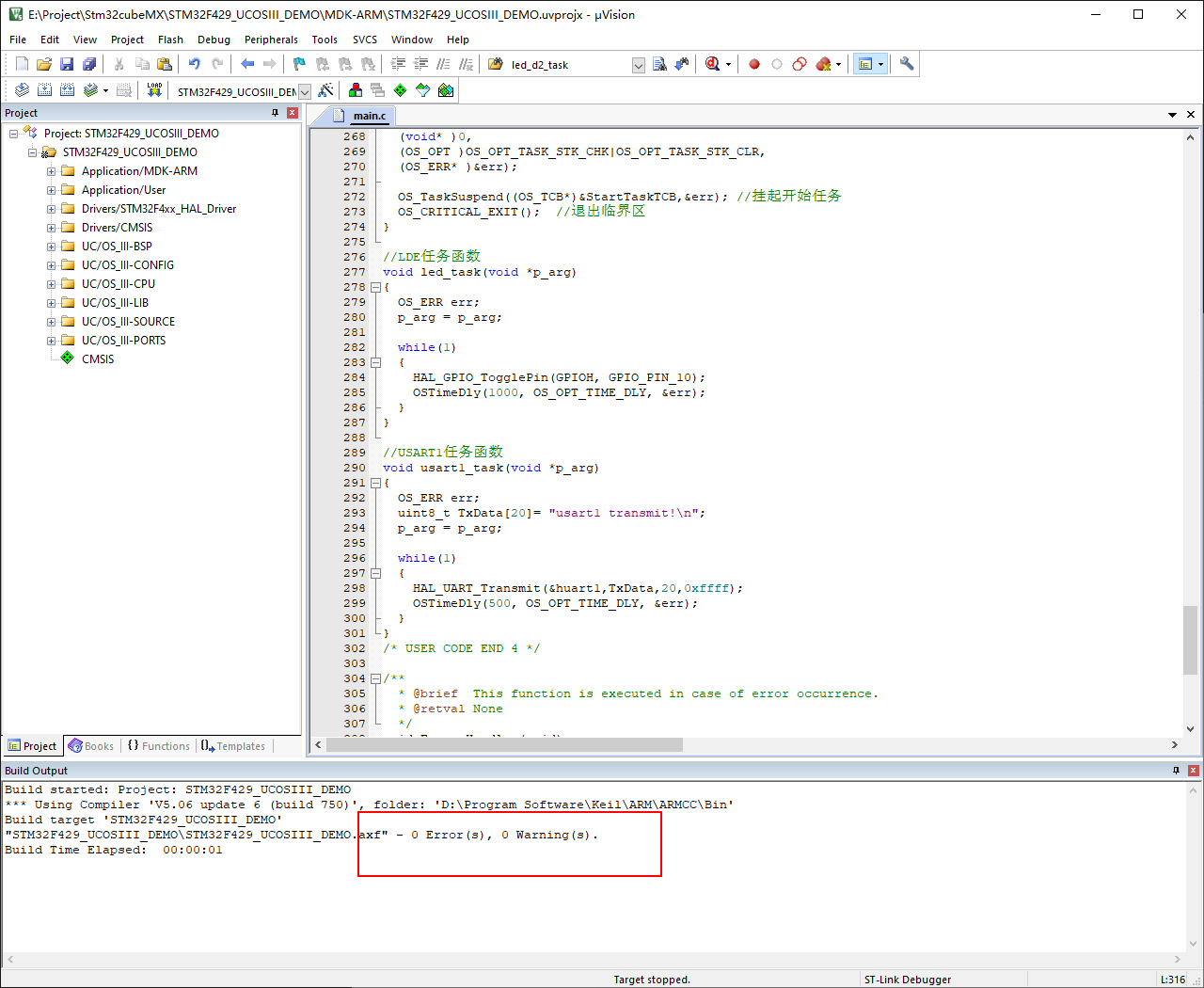The image size is (1204, 988).
Task: Open Options for Target magic wand icon
Action: [325, 90]
